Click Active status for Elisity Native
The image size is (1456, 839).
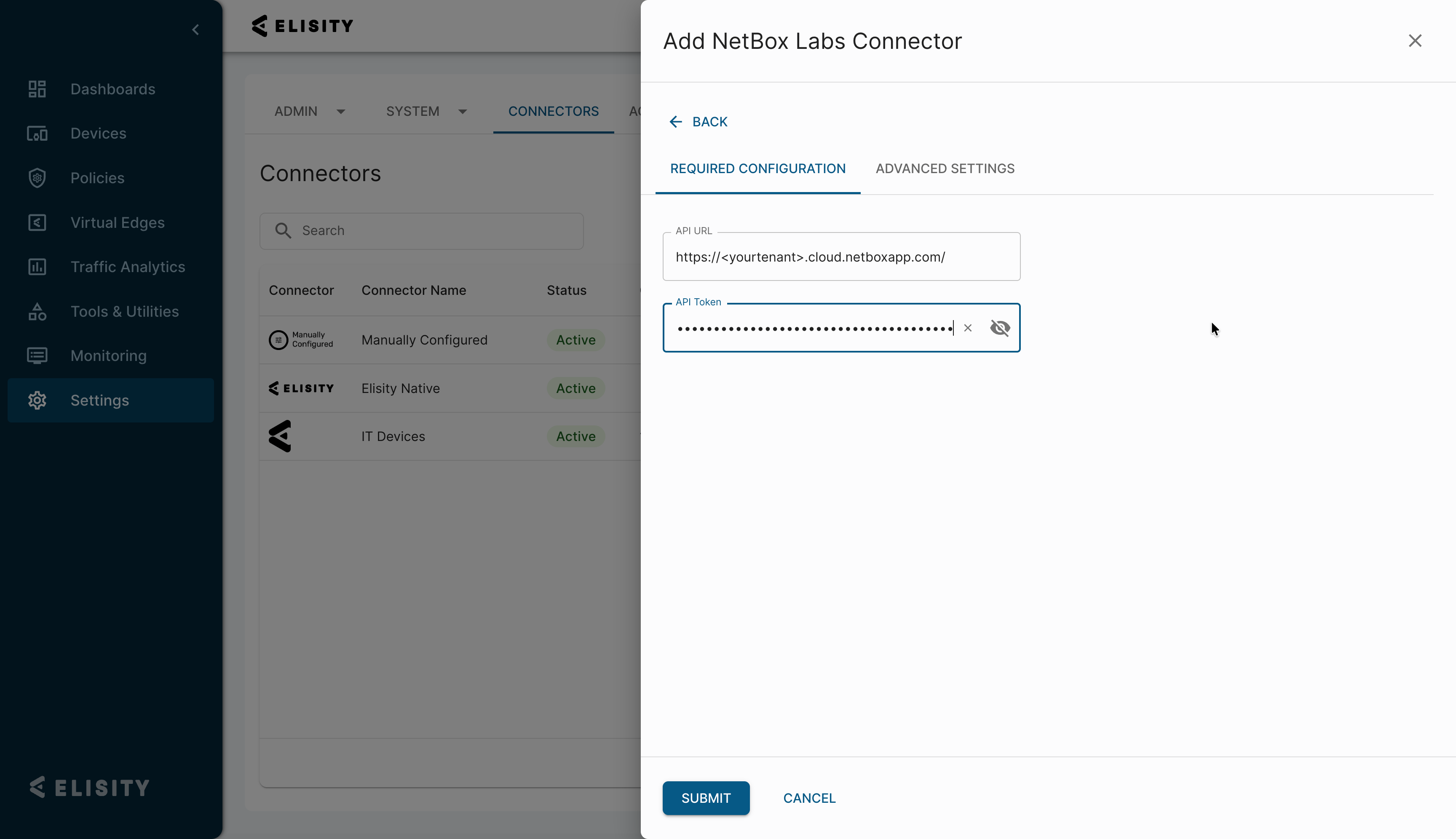576,388
